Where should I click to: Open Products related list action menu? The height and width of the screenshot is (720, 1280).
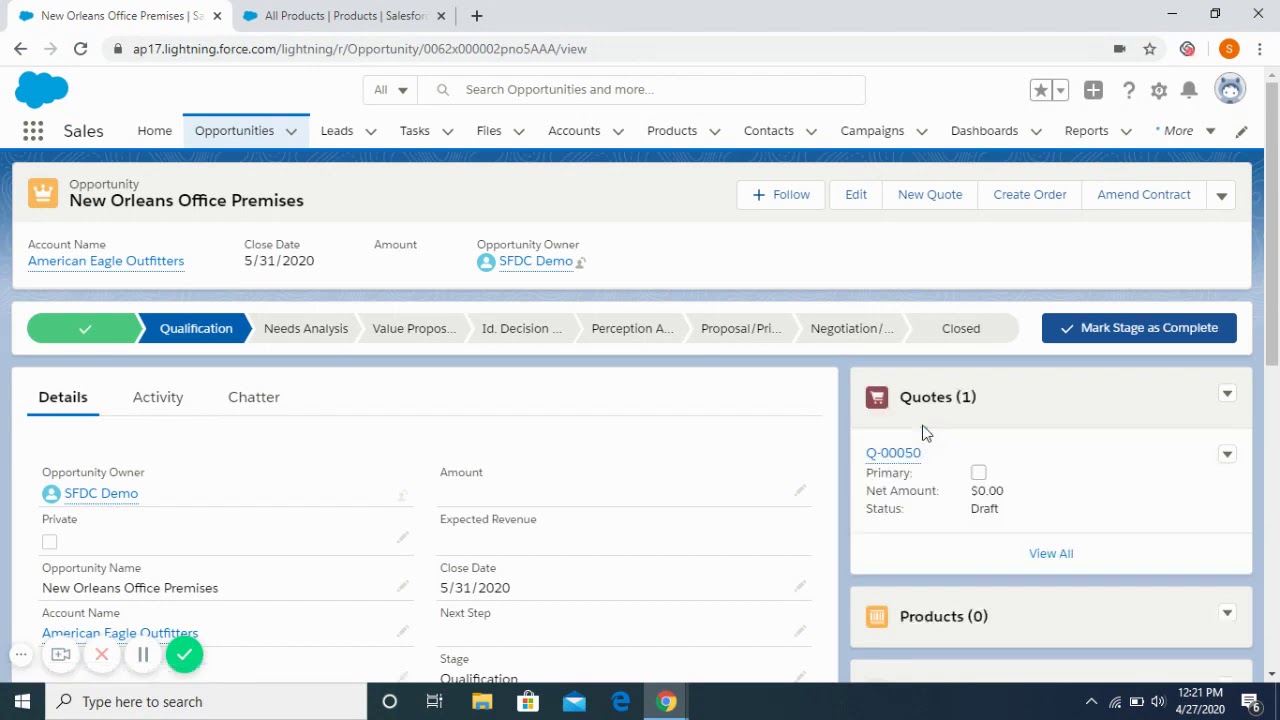[x=1227, y=613]
